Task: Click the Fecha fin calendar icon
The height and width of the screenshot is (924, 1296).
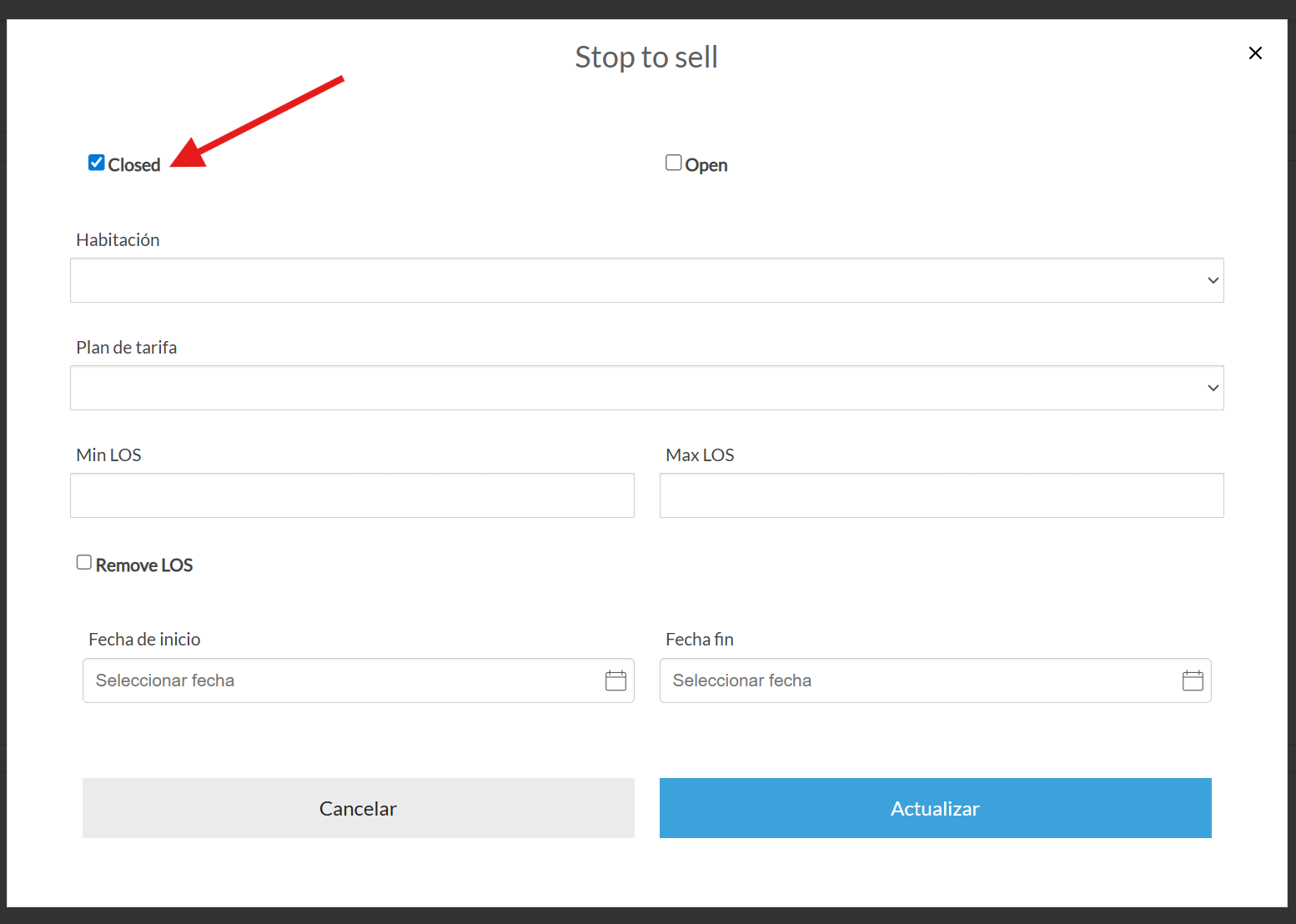Action: tap(1193, 680)
